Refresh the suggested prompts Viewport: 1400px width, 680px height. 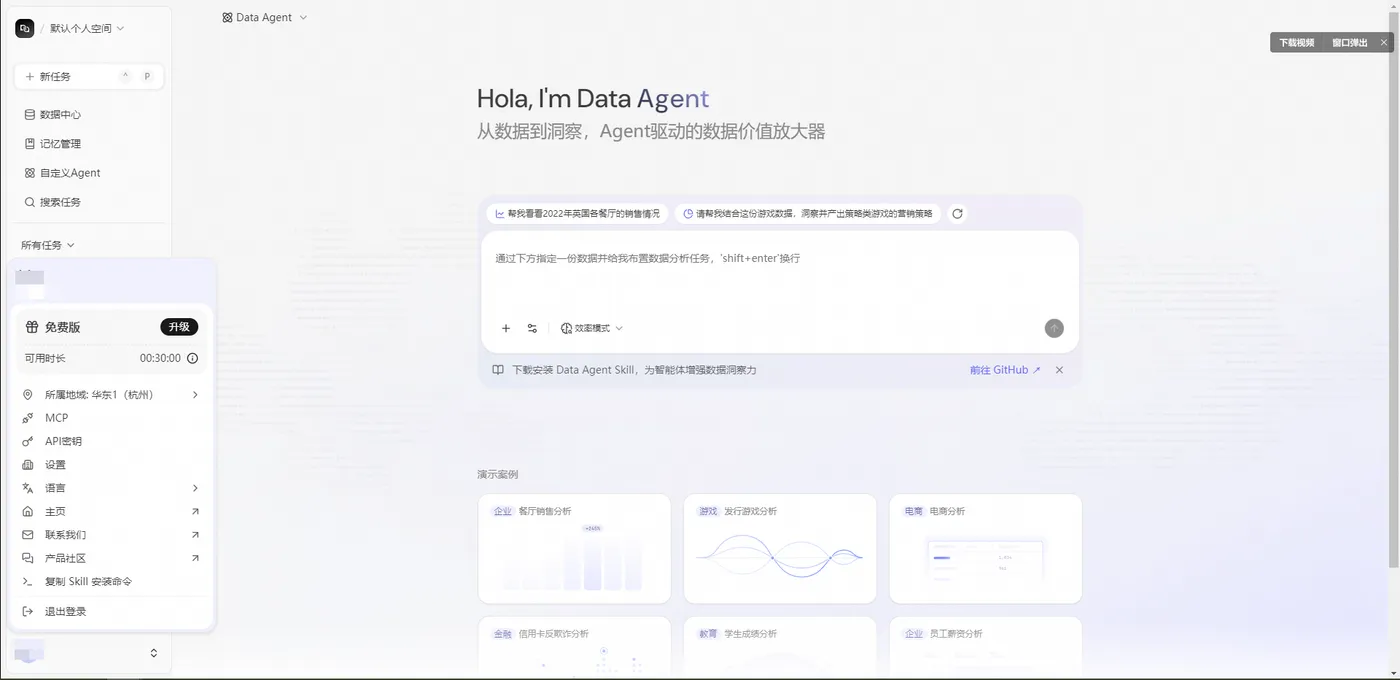(x=957, y=214)
